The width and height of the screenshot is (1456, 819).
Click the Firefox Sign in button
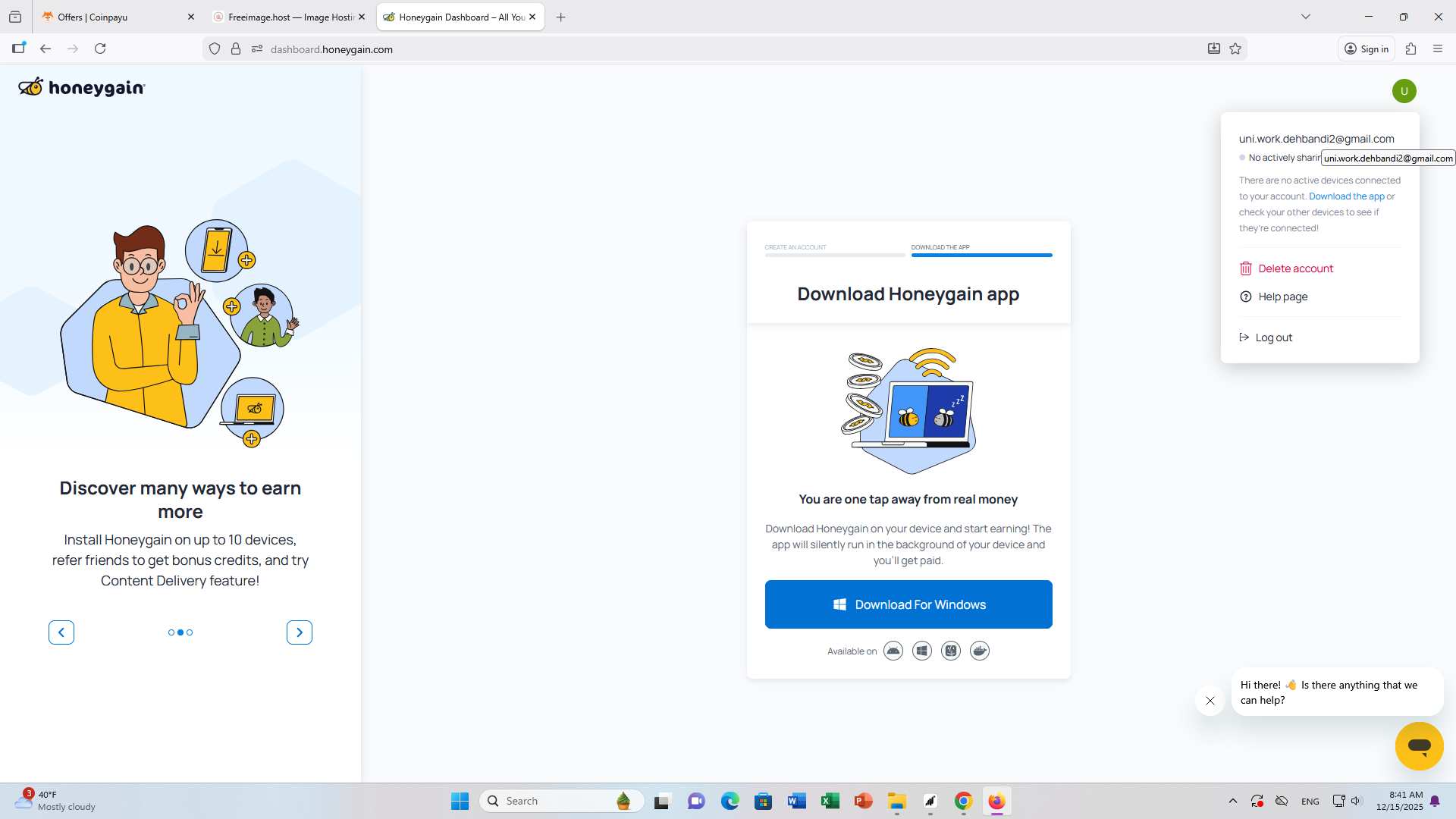click(1367, 49)
